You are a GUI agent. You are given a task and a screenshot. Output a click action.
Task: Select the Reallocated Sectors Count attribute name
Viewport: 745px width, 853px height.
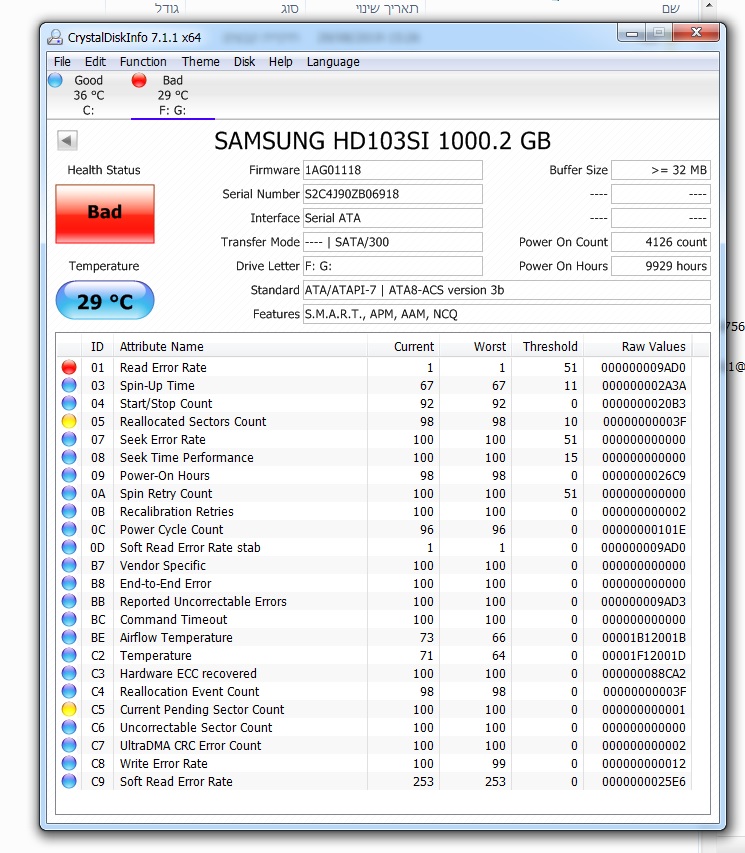[x=193, y=421]
